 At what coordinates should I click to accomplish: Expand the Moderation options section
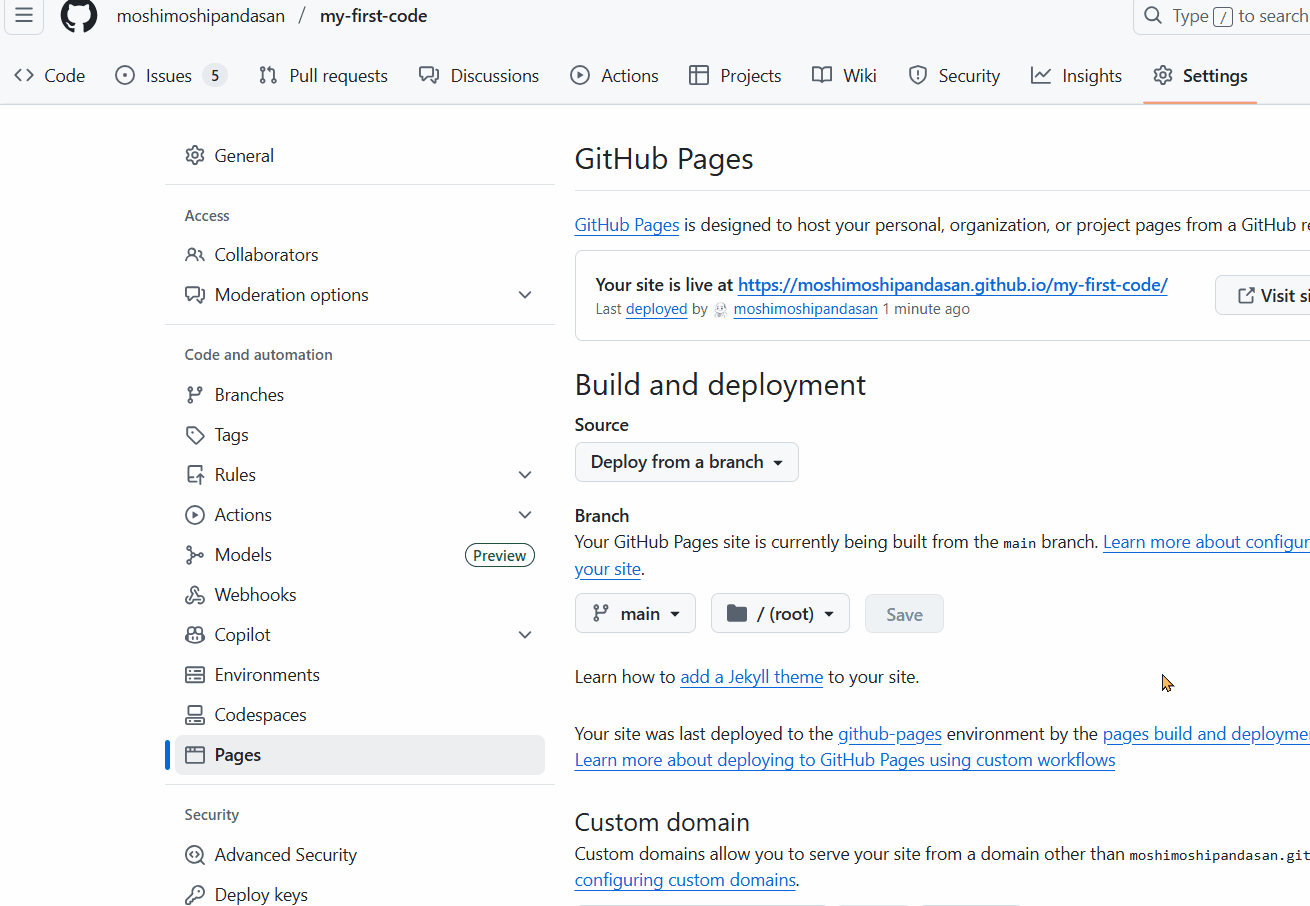525,295
